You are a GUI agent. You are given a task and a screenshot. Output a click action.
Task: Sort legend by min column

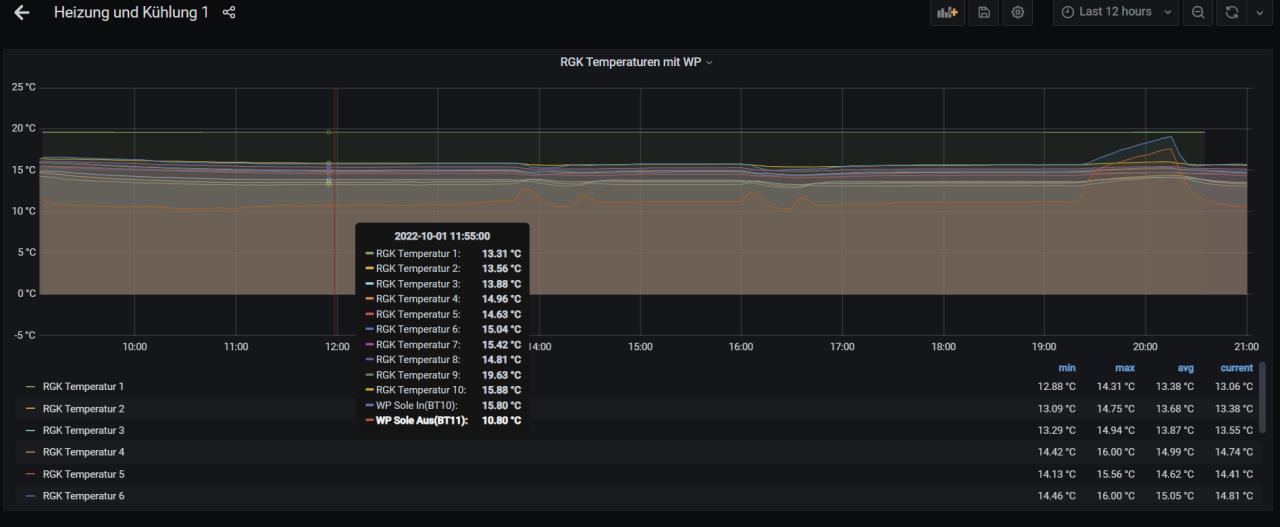(1066, 368)
